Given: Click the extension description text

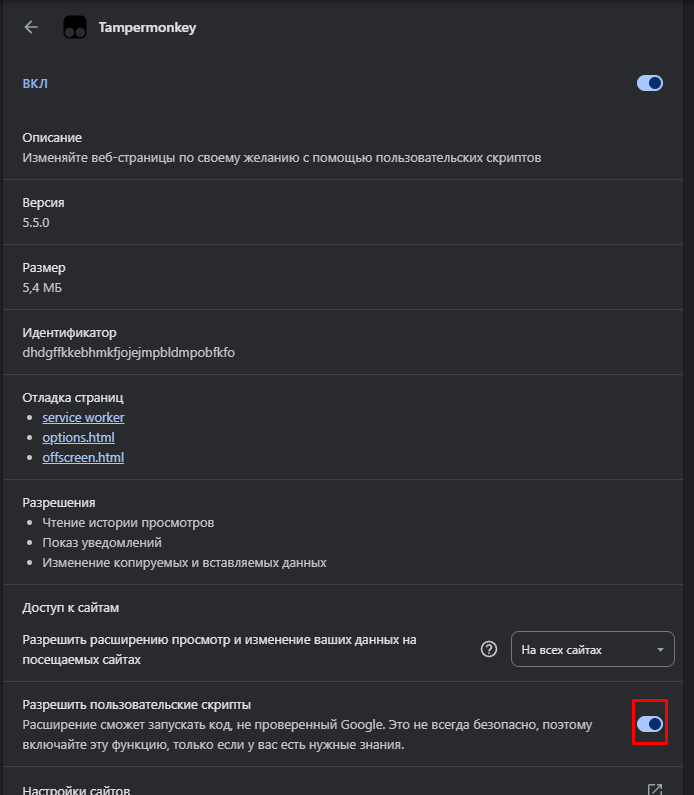Looking at the screenshot, I should coord(281,158).
